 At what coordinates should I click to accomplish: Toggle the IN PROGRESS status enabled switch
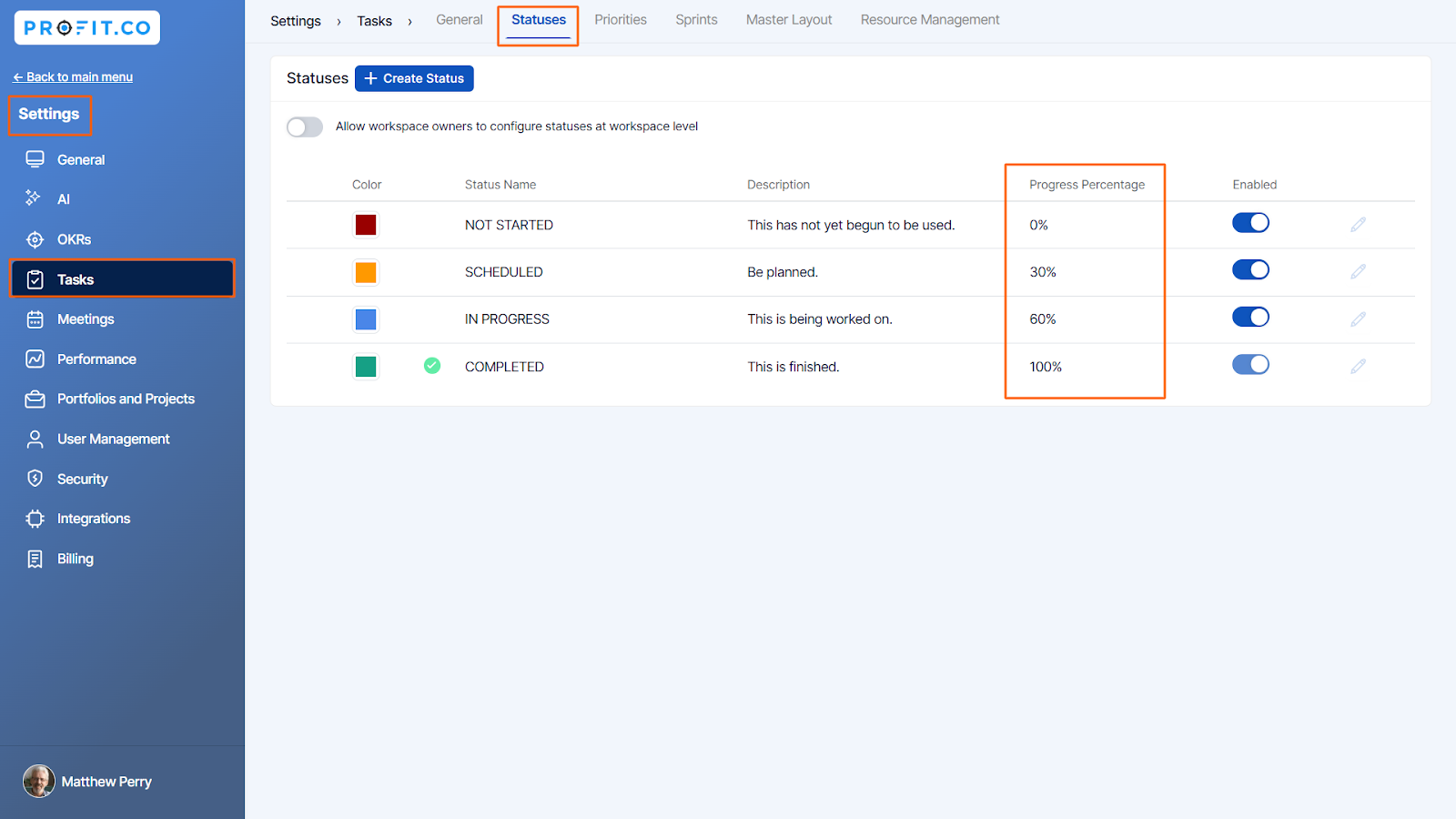[x=1250, y=318]
